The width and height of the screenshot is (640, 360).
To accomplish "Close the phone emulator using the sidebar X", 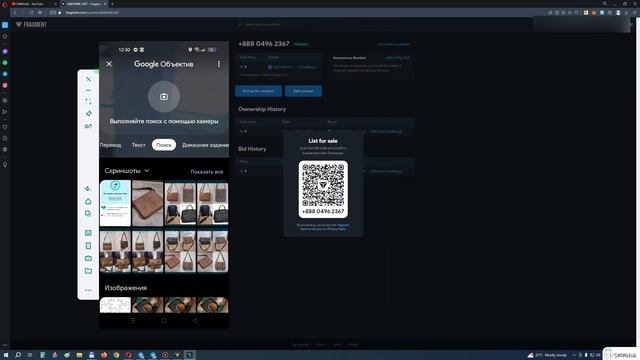I will (88, 79).
